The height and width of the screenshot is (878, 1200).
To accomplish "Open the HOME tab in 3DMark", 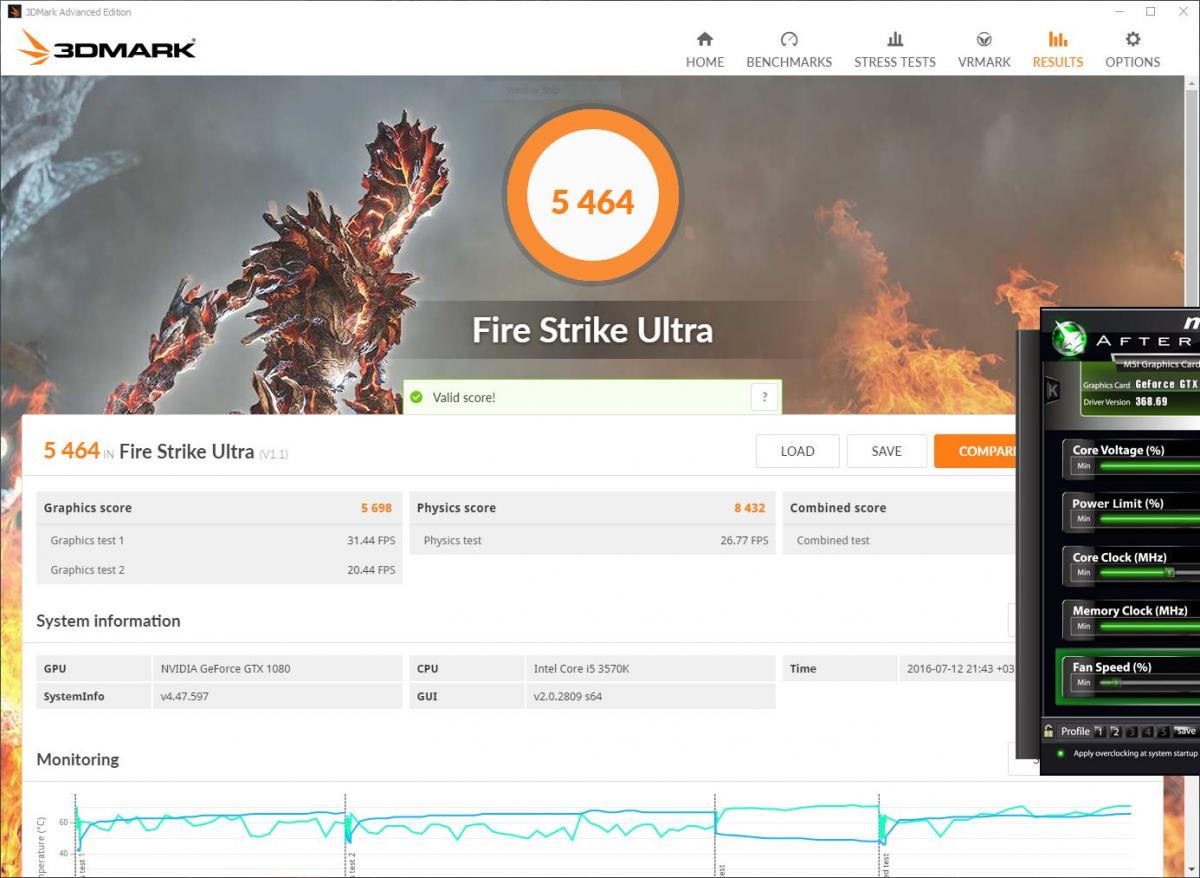I will click(705, 50).
